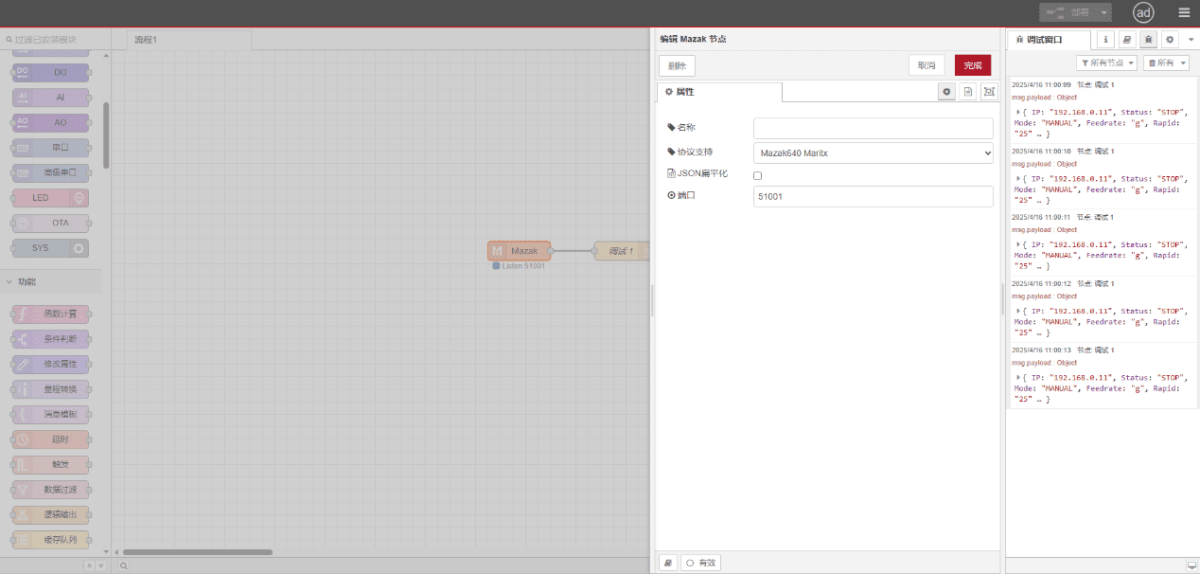Expand the 11:00:11 debug message object
This screenshot has width=1200, height=574.
click(1019, 245)
